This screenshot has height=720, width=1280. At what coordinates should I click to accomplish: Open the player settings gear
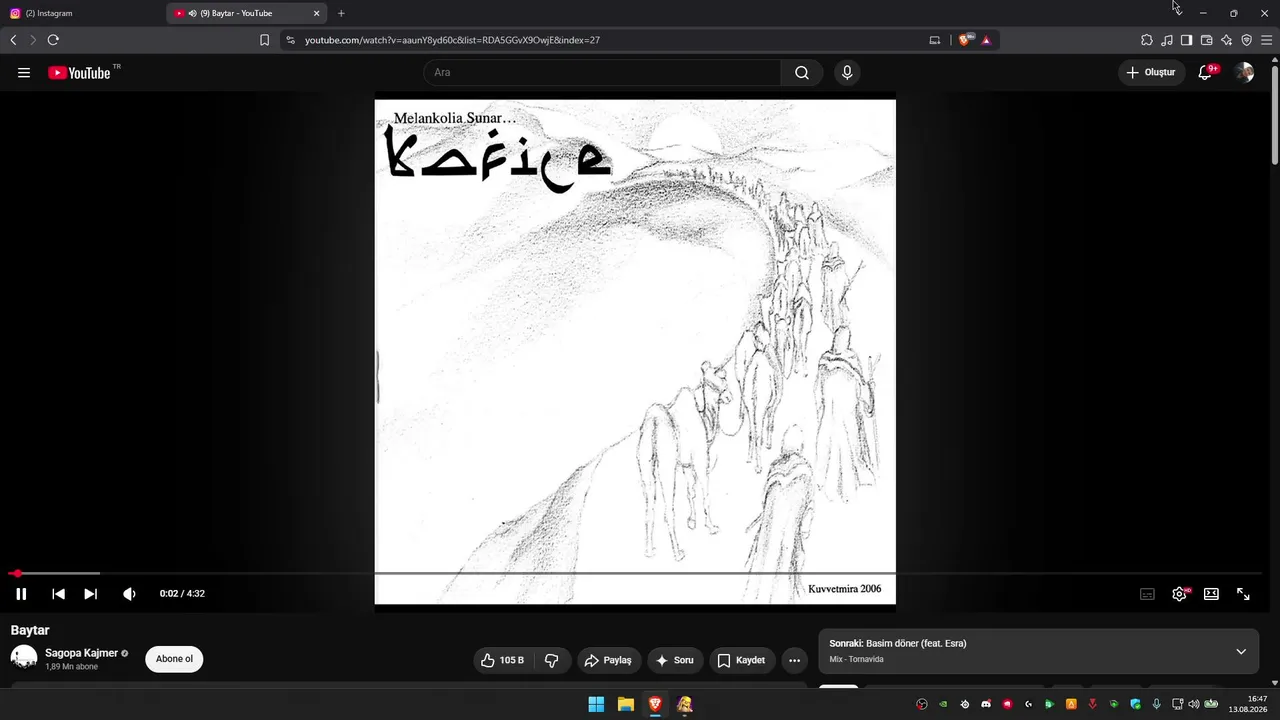1180,594
